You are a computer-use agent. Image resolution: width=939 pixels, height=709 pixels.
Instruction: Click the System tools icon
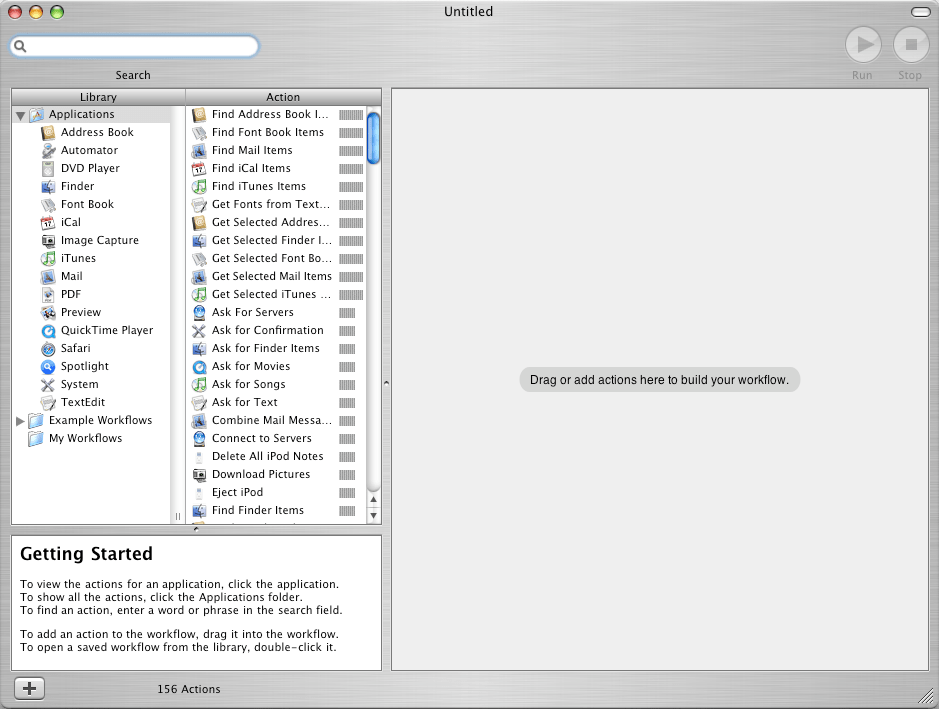pos(48,384)
